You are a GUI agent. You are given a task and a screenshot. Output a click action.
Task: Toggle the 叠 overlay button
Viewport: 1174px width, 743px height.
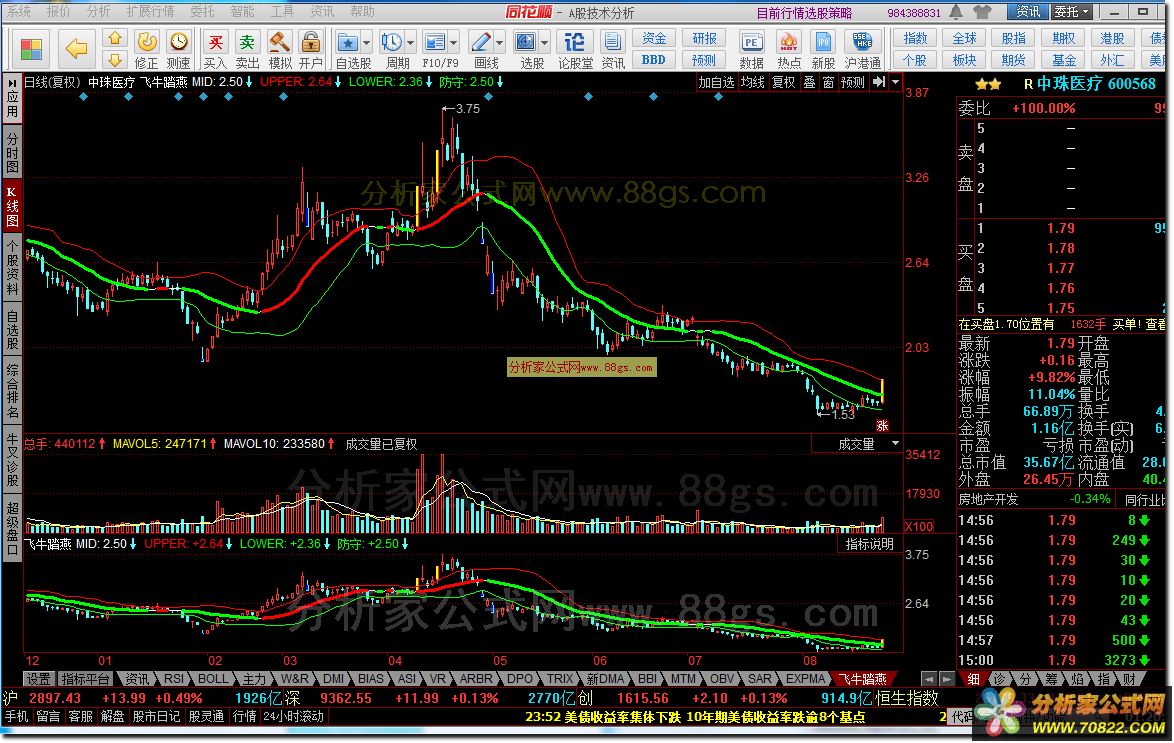point(809,82)
